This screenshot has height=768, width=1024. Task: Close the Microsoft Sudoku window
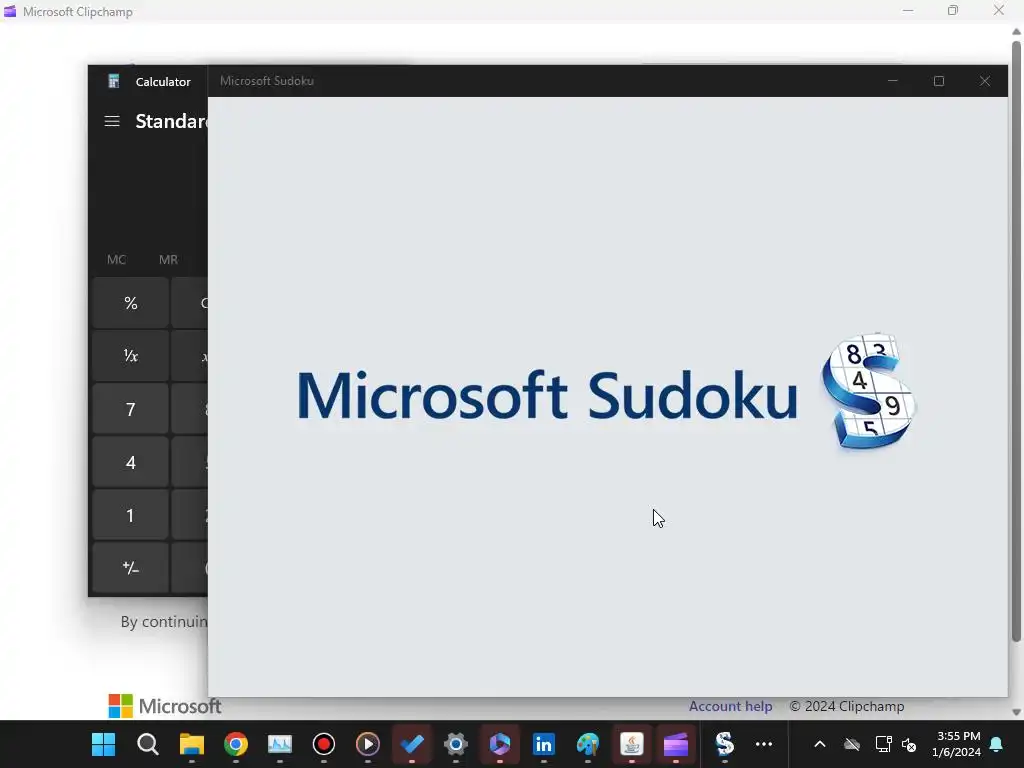coord(985,81)
